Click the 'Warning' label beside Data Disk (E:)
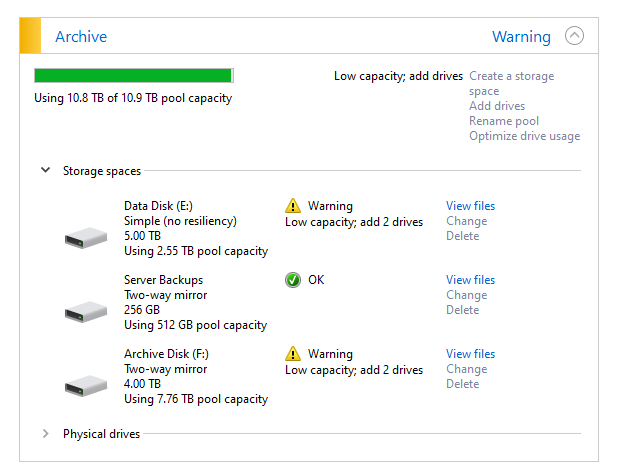Screen dimensions: 618x476 pos(330,206)
